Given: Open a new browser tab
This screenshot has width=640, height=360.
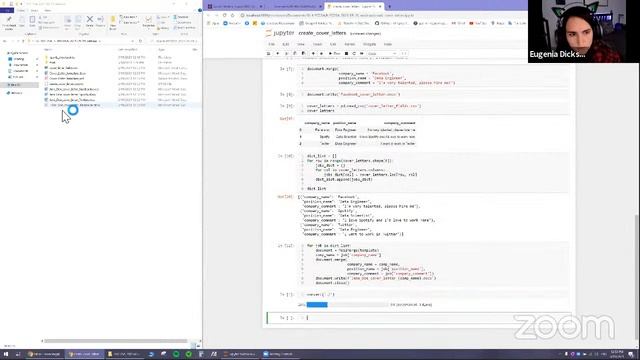Looking at the screenshot, I should click(x=389, y=7).
